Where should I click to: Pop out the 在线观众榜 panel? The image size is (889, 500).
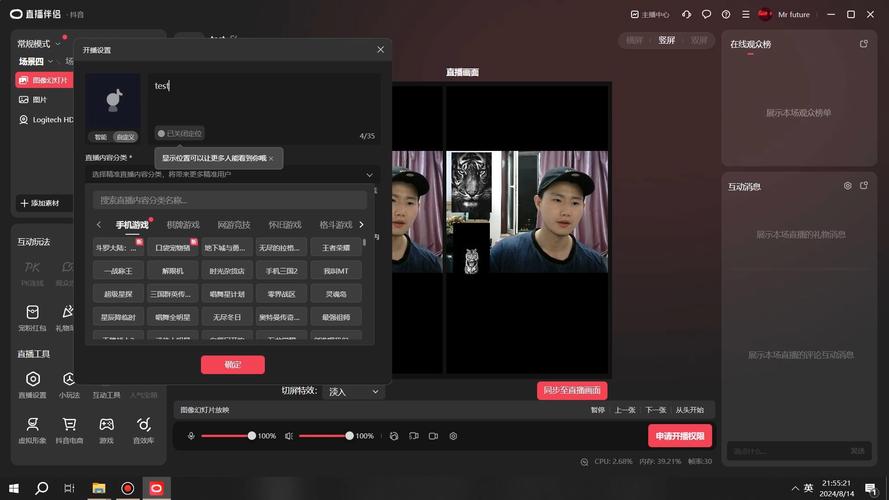(864, 44)
